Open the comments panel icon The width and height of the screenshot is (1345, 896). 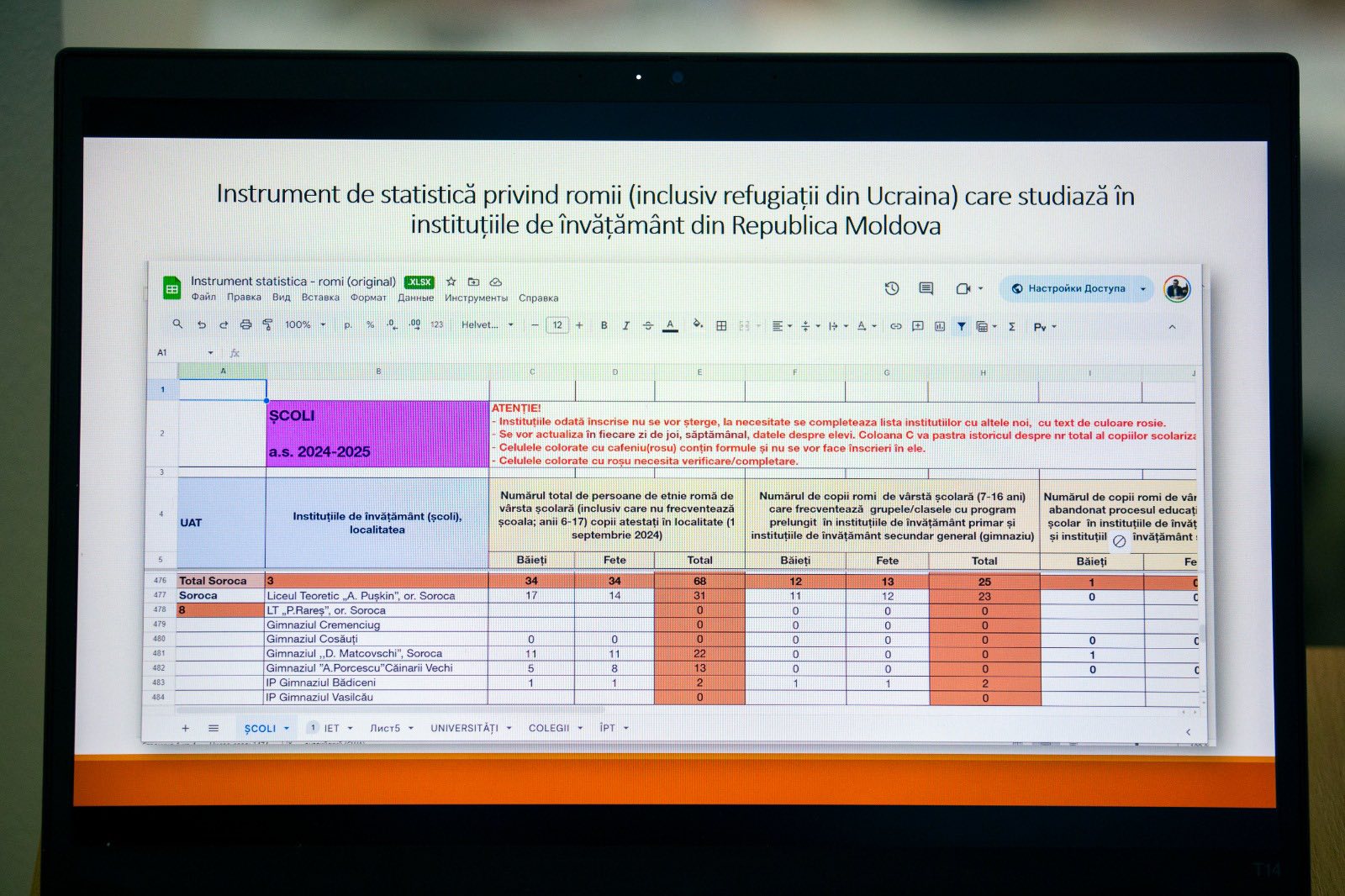[x=926, y=288]
